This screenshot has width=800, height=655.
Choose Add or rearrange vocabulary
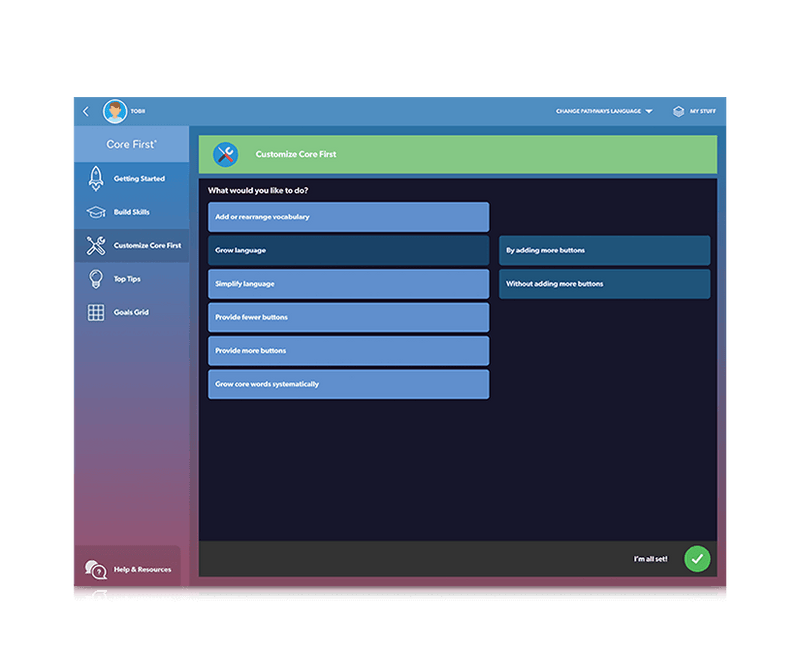[x=348, y=217]
